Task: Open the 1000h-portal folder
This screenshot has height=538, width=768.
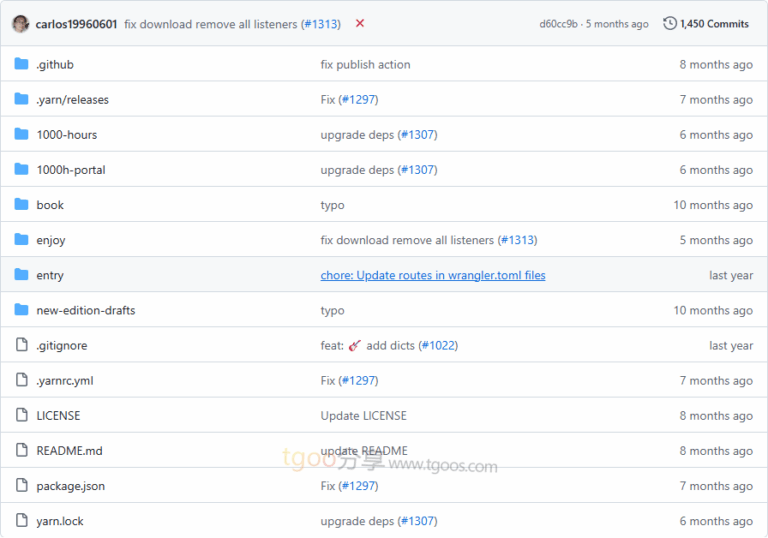Action: point(71,170)
